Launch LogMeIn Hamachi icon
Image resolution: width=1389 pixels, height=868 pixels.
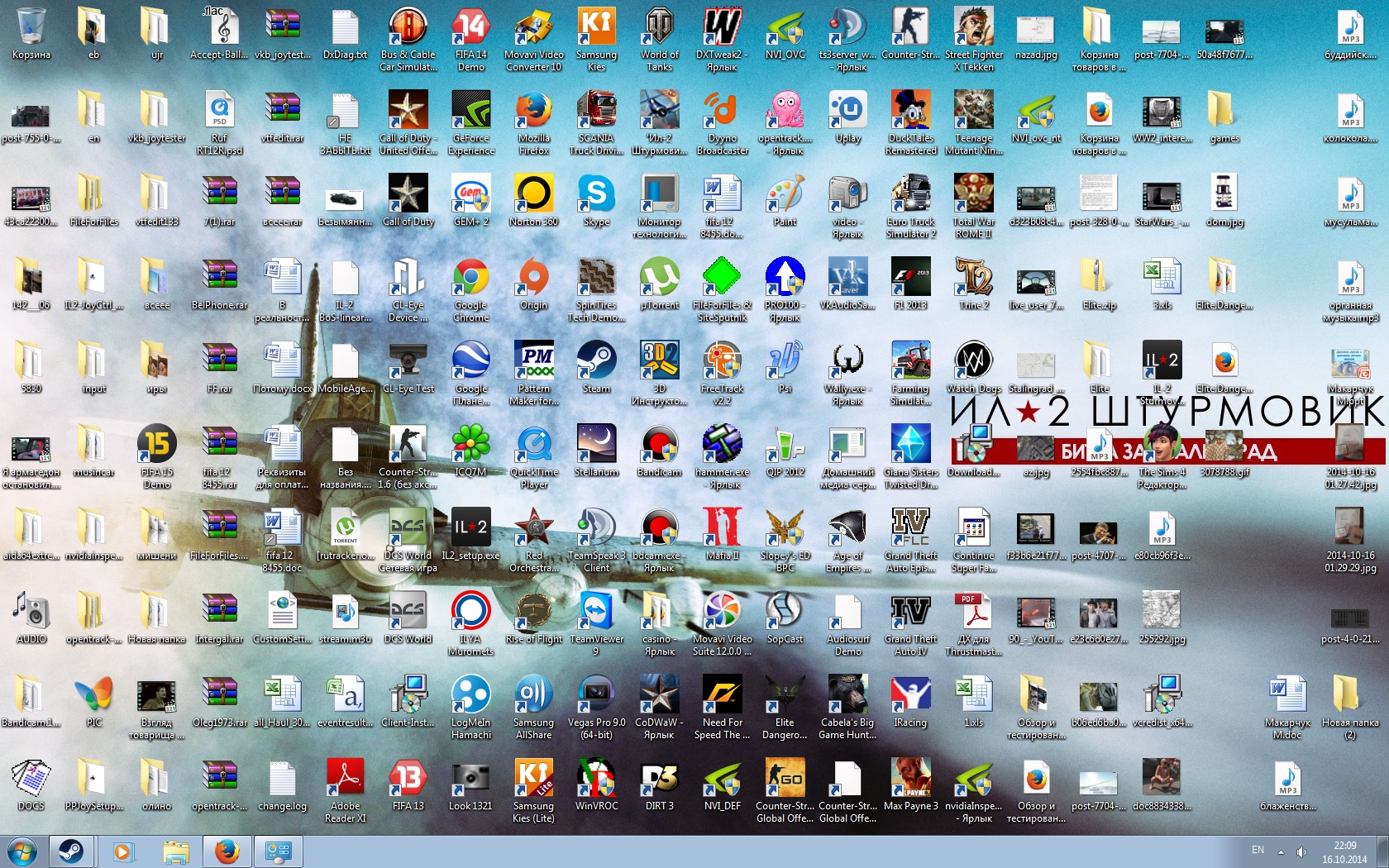[x=470, y=708]
